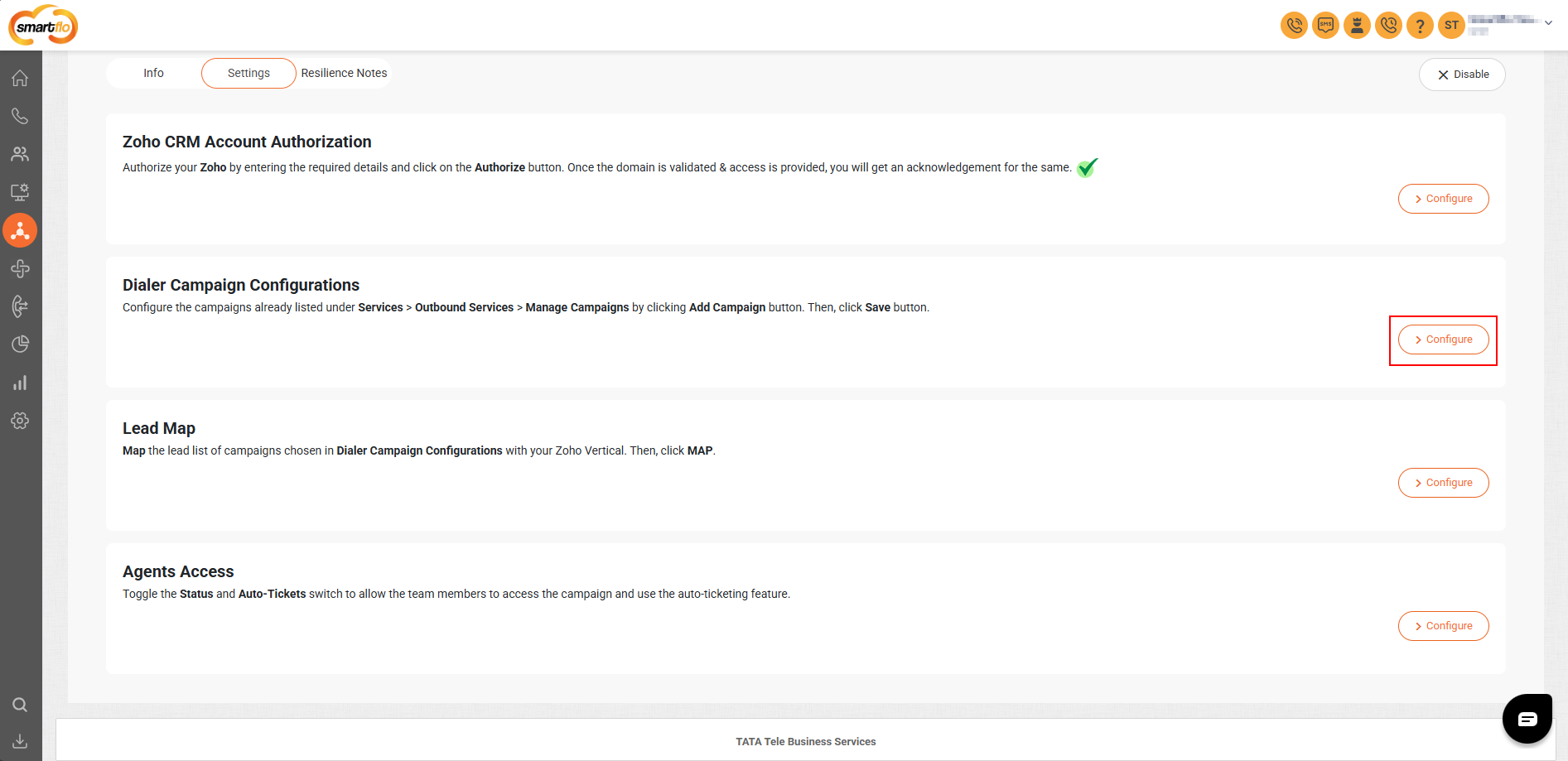
Task: Click the Agents Access heading
Action: pyautogui.click(x=178, y=571)
